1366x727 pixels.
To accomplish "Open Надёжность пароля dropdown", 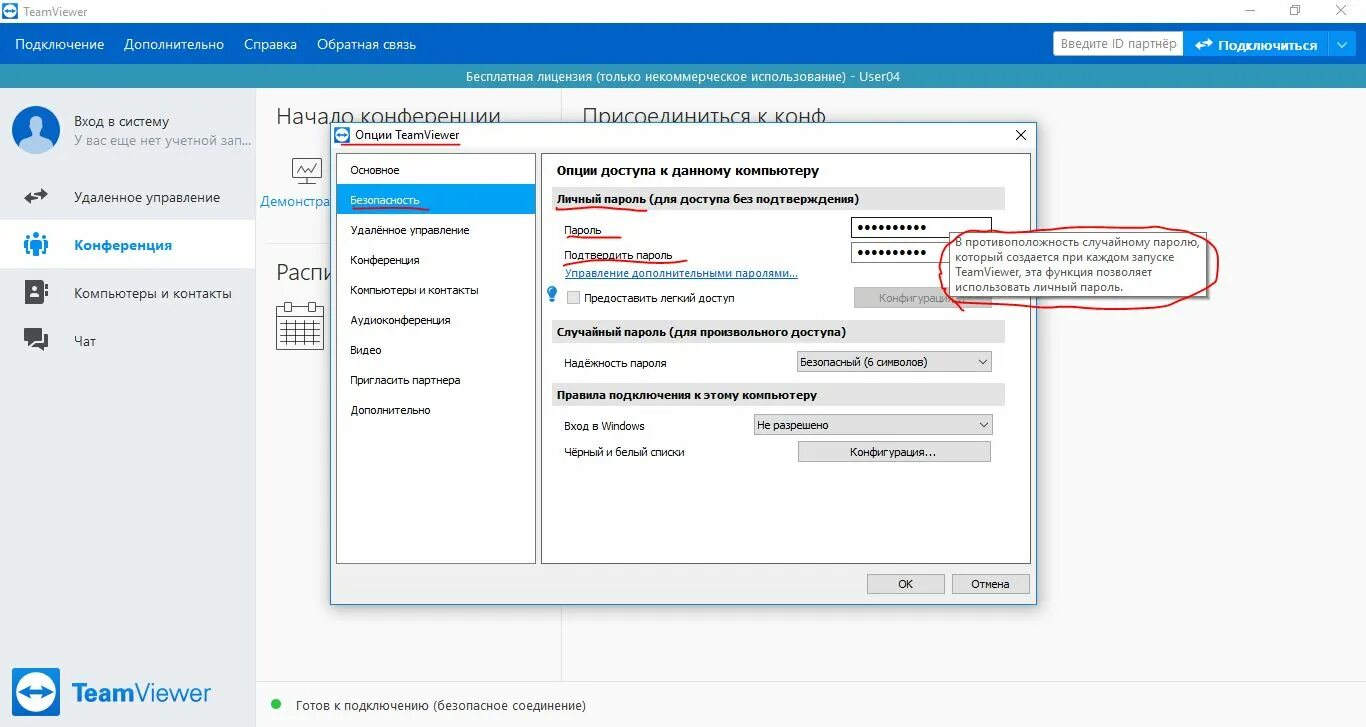I will 894,361.
